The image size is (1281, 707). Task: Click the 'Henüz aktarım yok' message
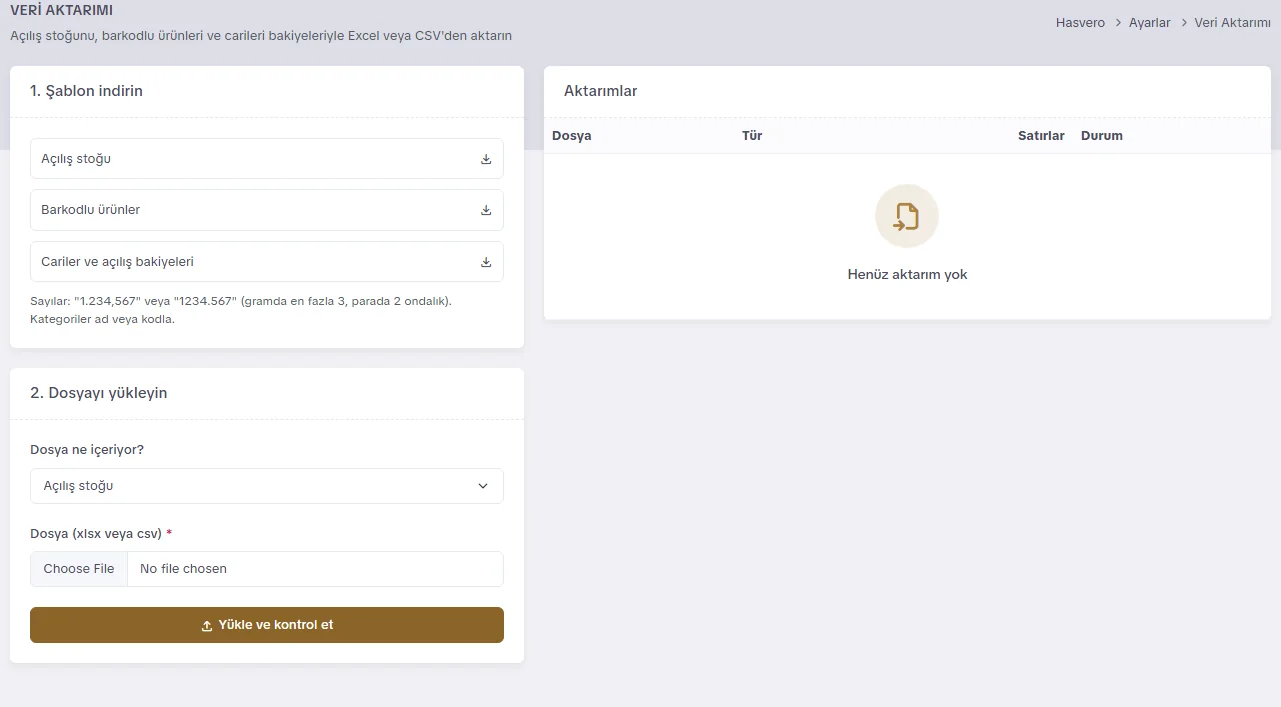click(x=907, y=274)
